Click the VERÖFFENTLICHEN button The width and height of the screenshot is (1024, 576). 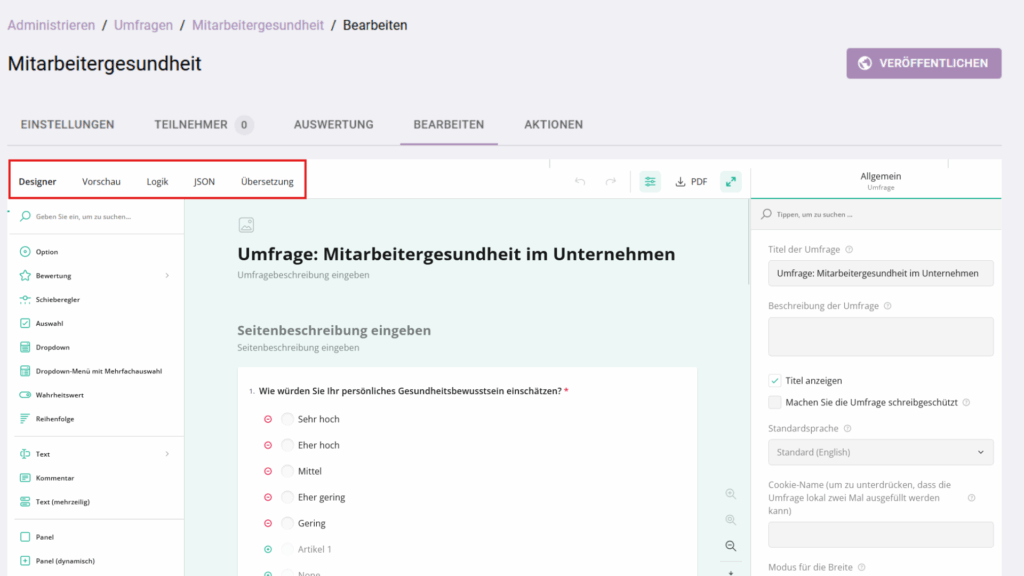(923, 63)
